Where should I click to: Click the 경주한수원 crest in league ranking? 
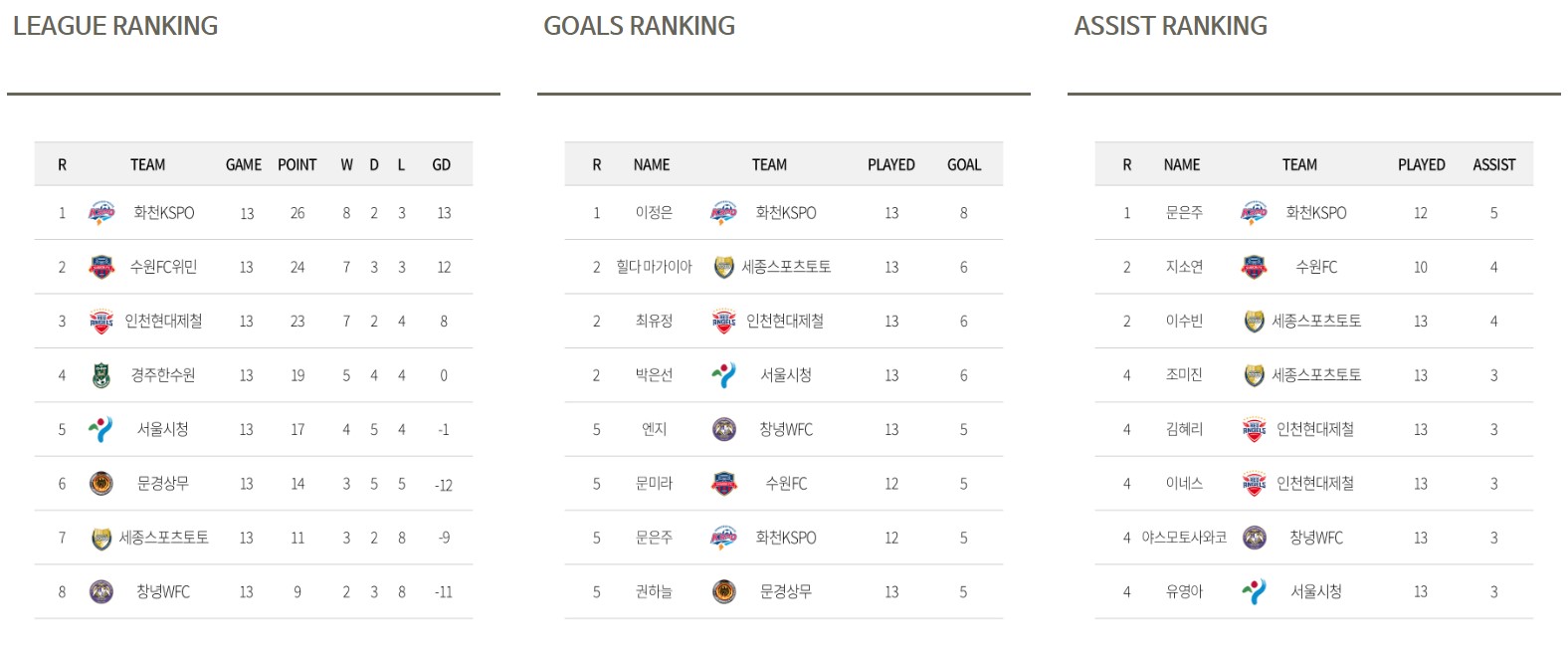[101, 375]
